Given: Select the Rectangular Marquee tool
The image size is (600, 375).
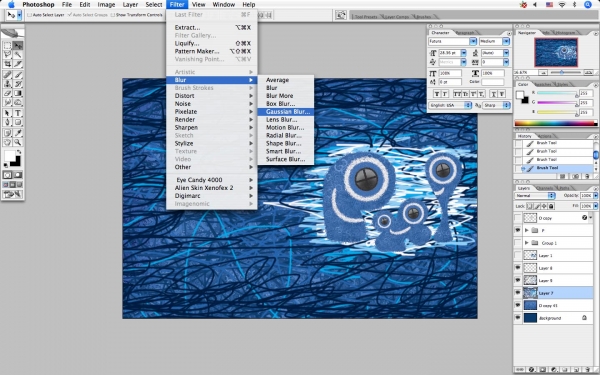Looking at the screenshot, I should [x=7, y=46].
